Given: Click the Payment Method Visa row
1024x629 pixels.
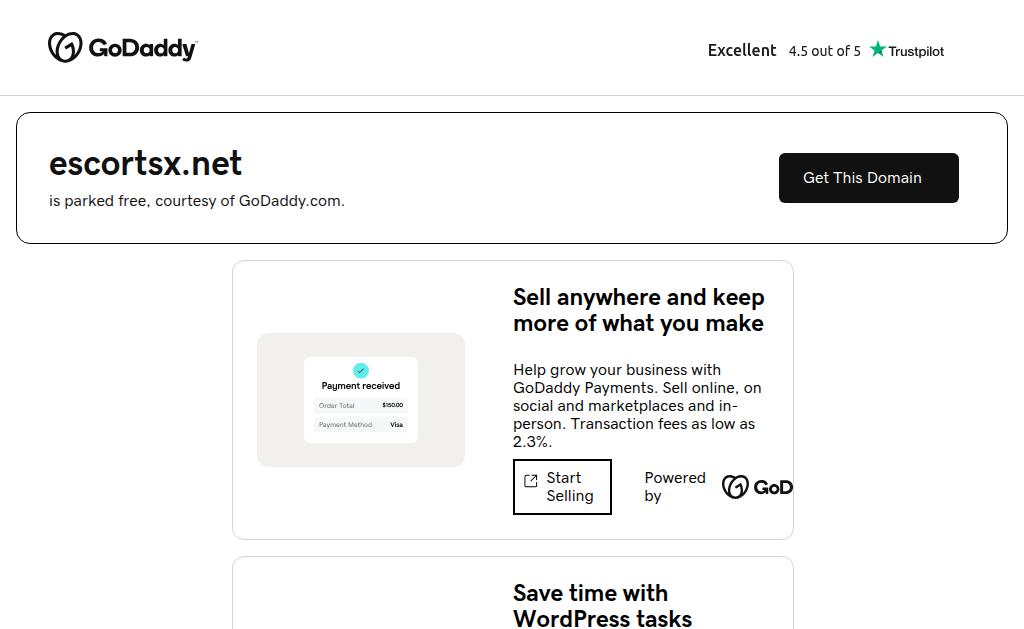Looking at the screenshot, I should click(360, 425).
